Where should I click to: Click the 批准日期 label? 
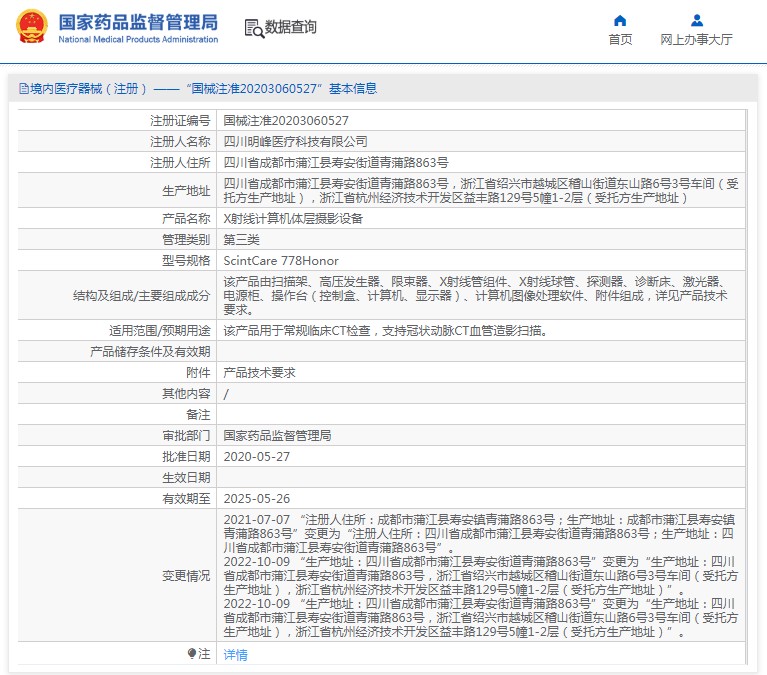[x=186, y=457]
